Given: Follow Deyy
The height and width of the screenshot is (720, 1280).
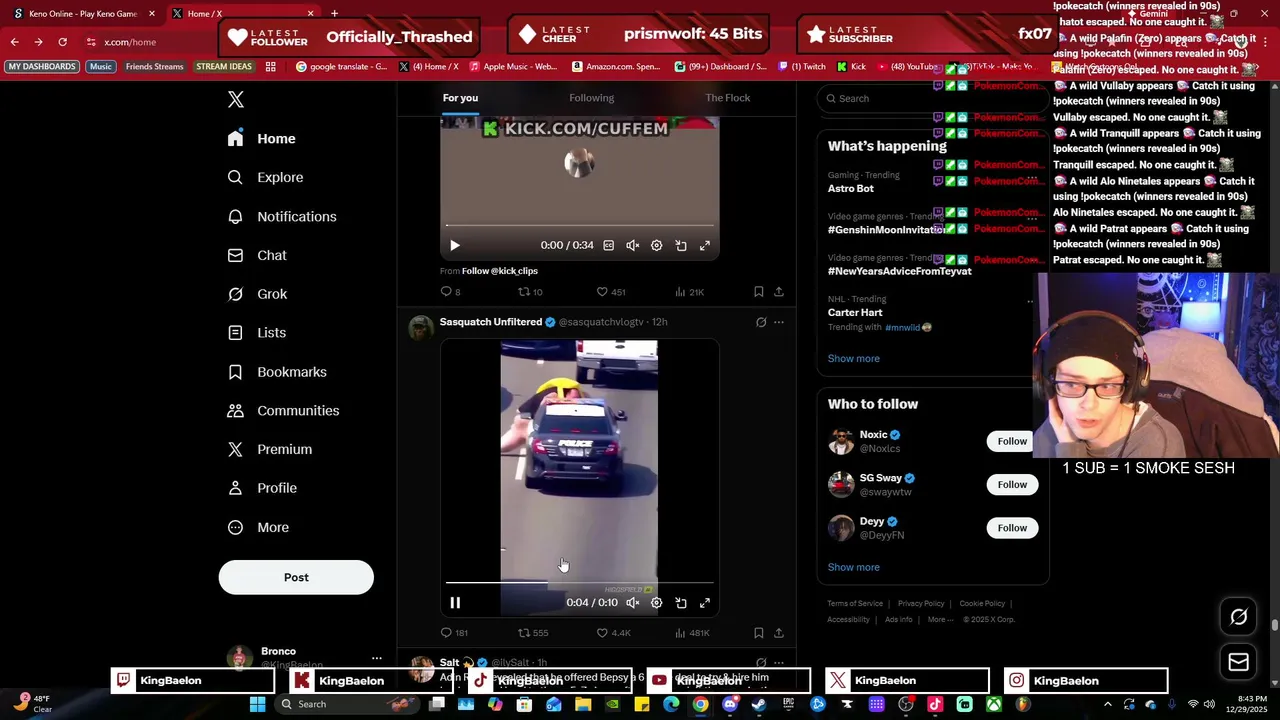Looking at the screenshot, I should pos(1012,528).
